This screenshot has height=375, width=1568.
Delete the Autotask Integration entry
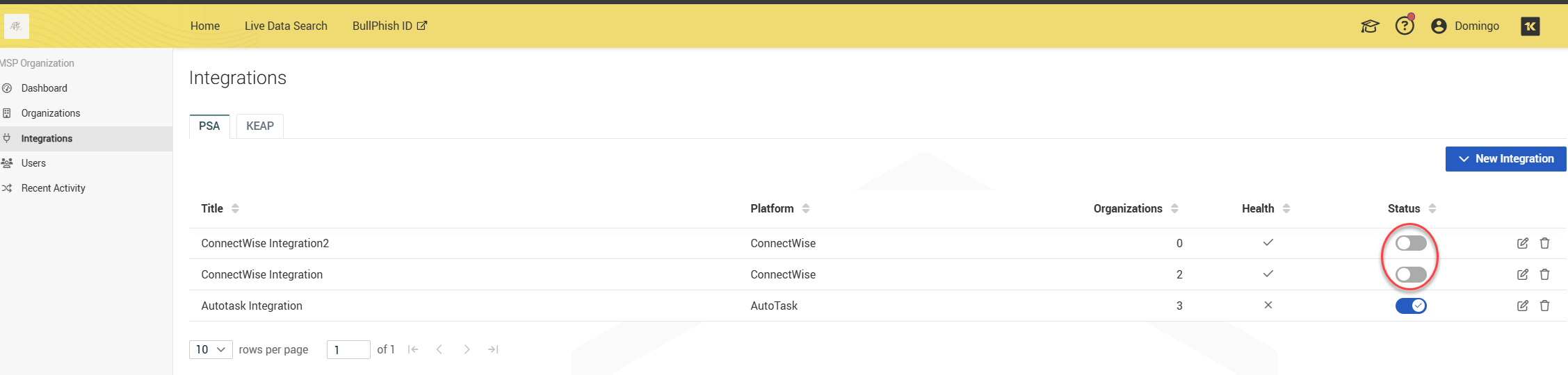(x=1544, y=306)
